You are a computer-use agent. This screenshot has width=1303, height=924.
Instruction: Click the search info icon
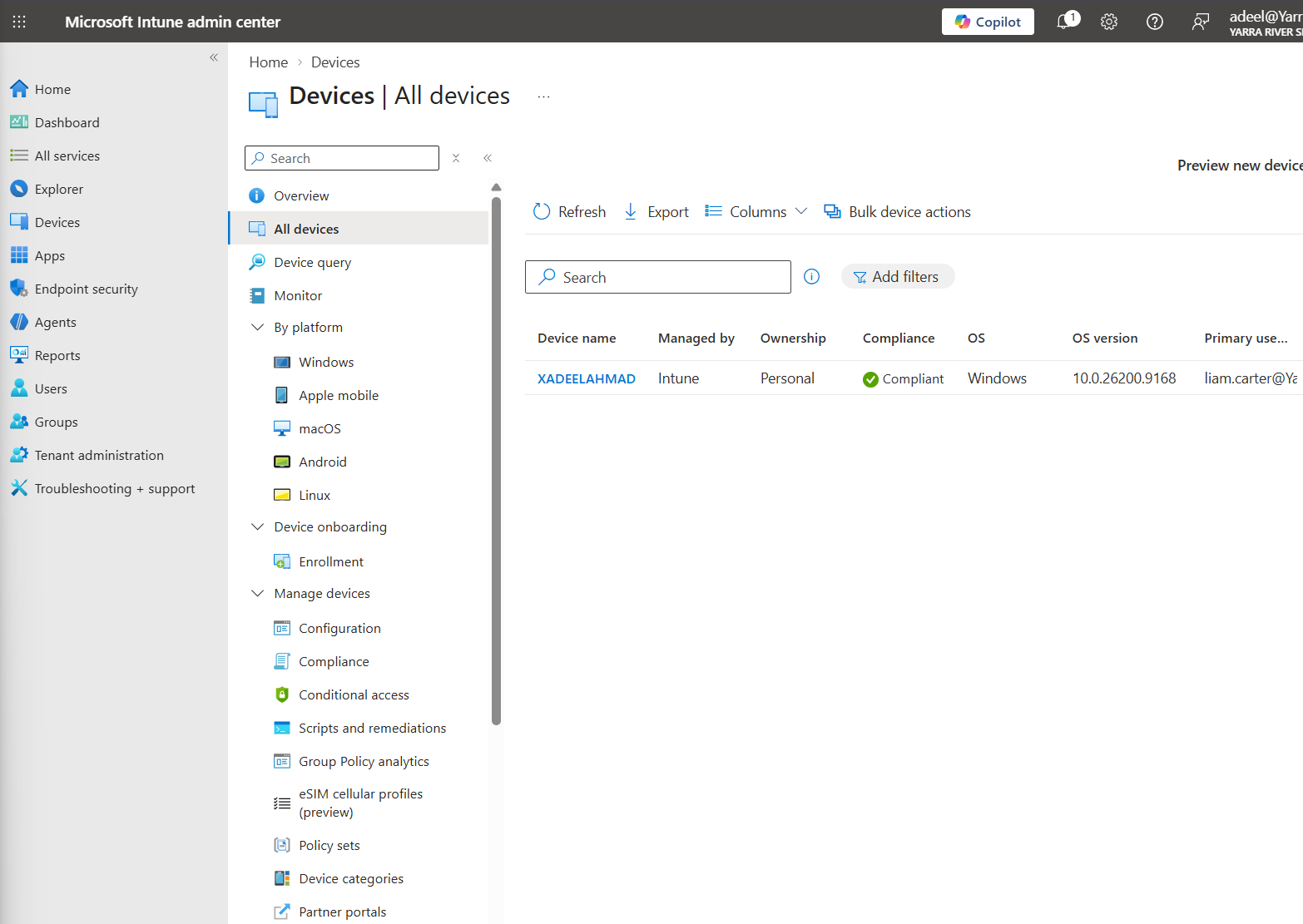coord(812,277)
